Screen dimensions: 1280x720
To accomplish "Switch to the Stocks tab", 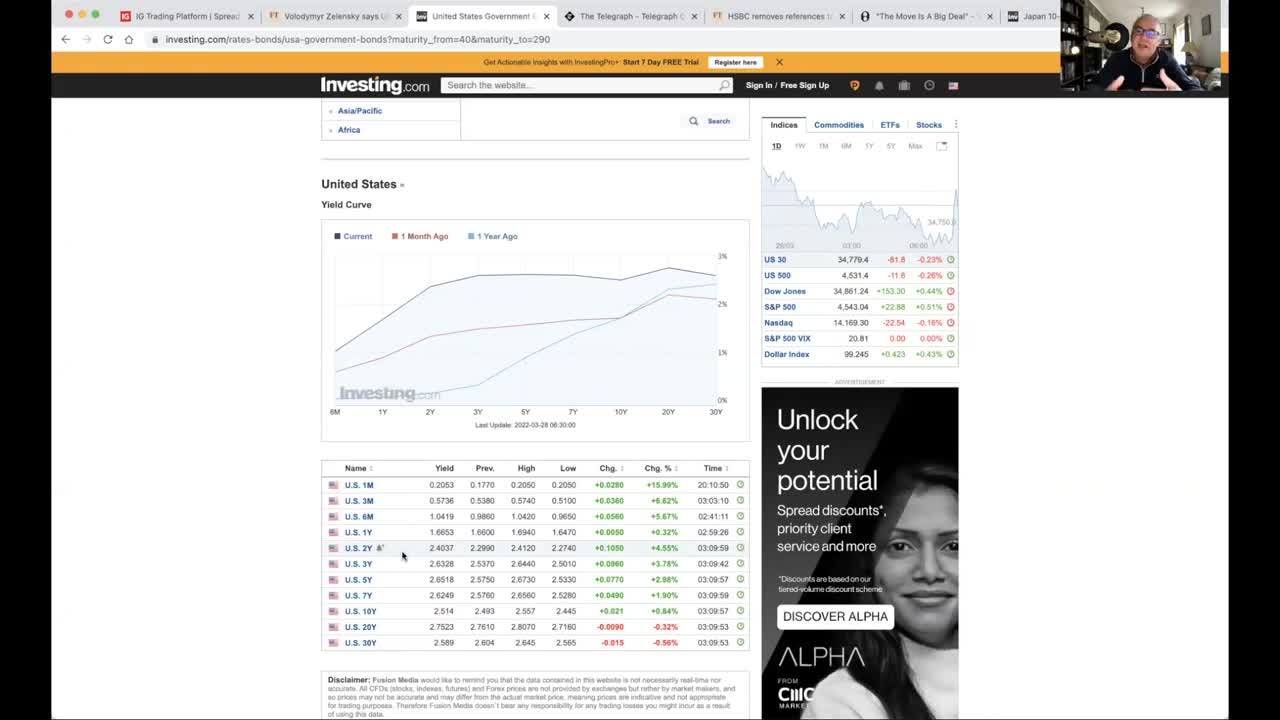I will 929,125.
